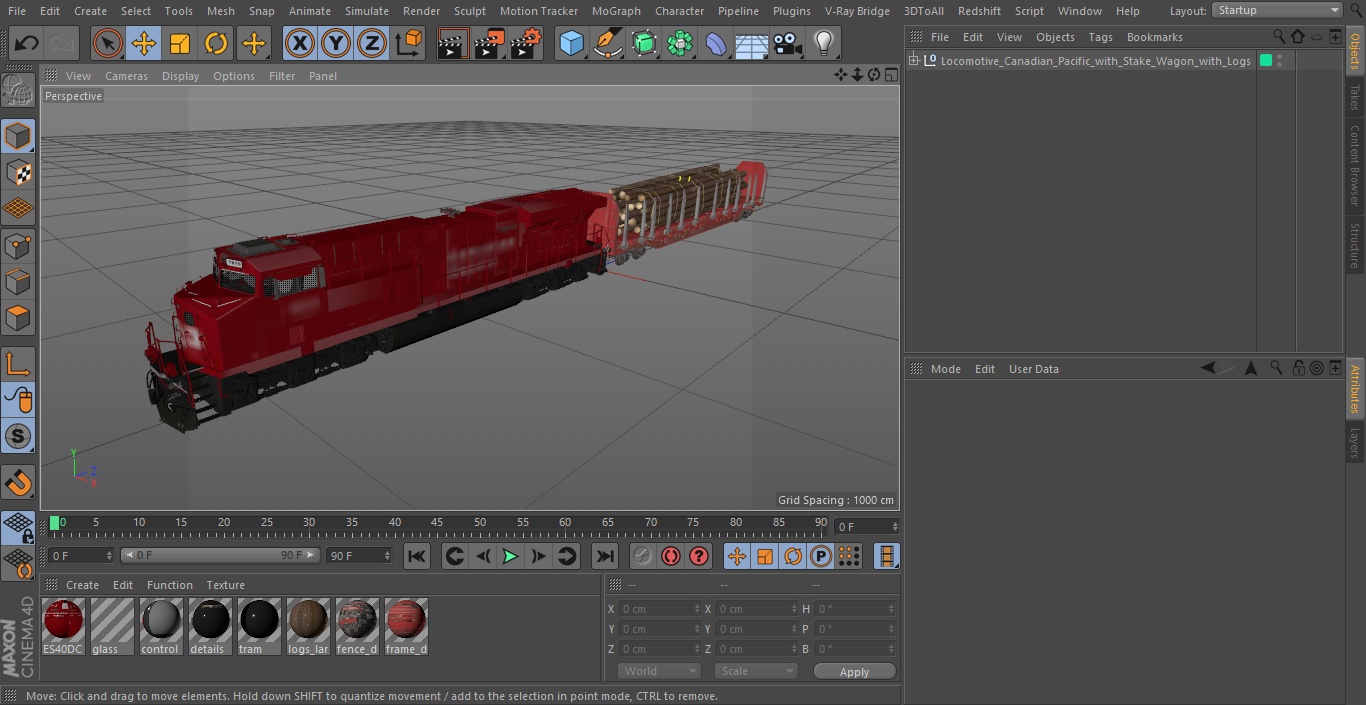Select the Live Selection tool
Image resolution: width=1366 pixels, height=705 pixels.
click(x=108, y=43)
